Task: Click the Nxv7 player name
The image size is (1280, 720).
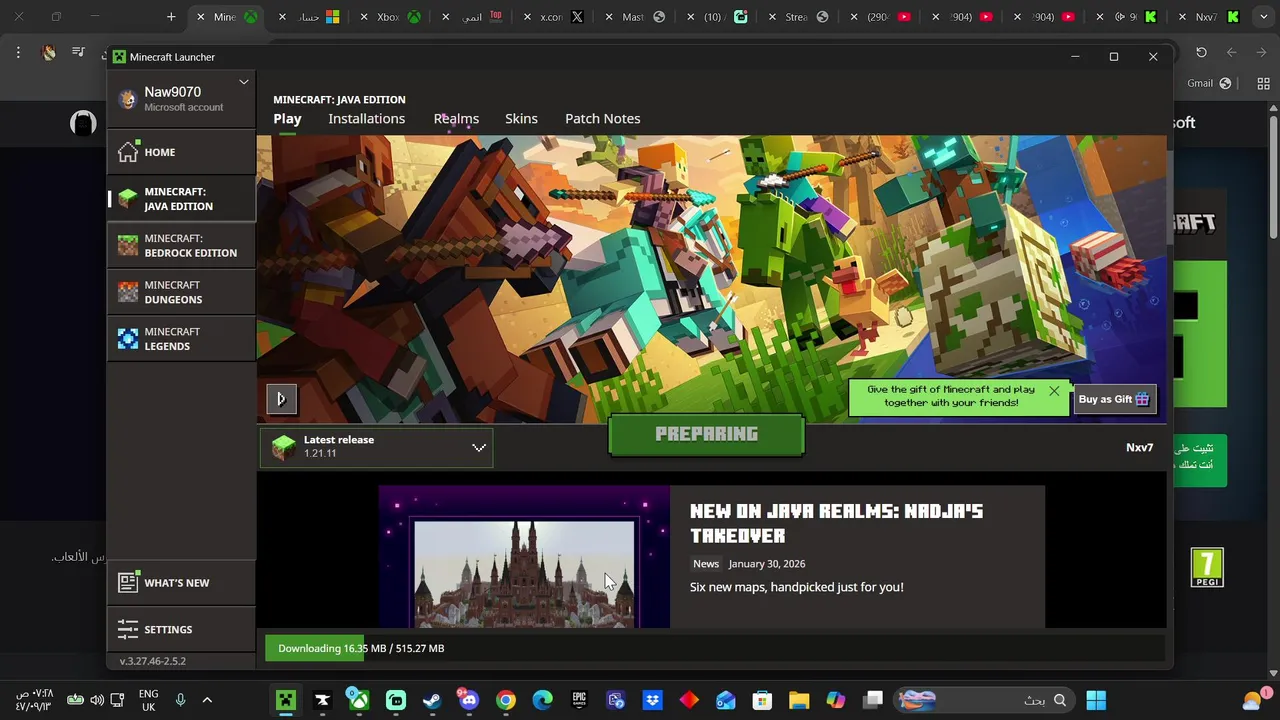Action: pyautogui.click(x=1139, y=447)
